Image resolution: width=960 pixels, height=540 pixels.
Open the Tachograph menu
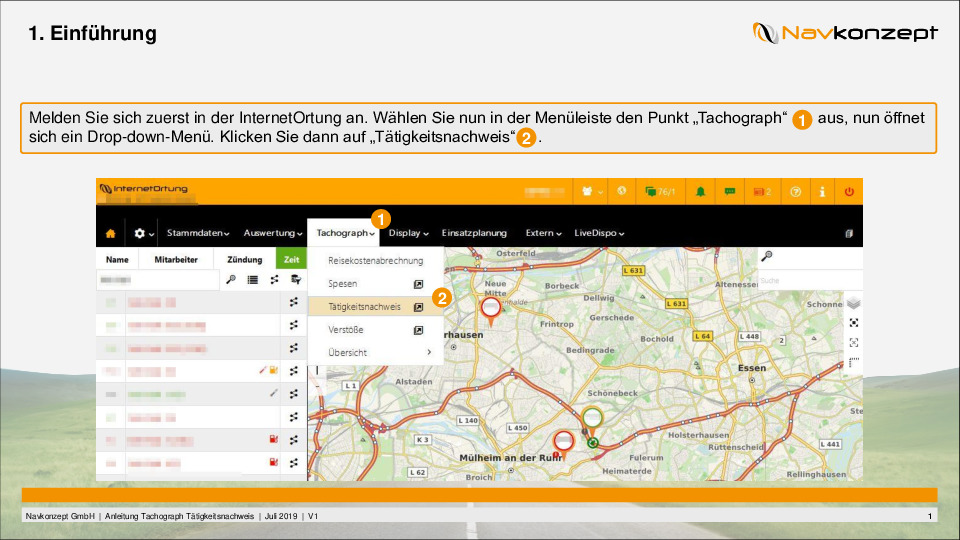[x=345, y=233]
